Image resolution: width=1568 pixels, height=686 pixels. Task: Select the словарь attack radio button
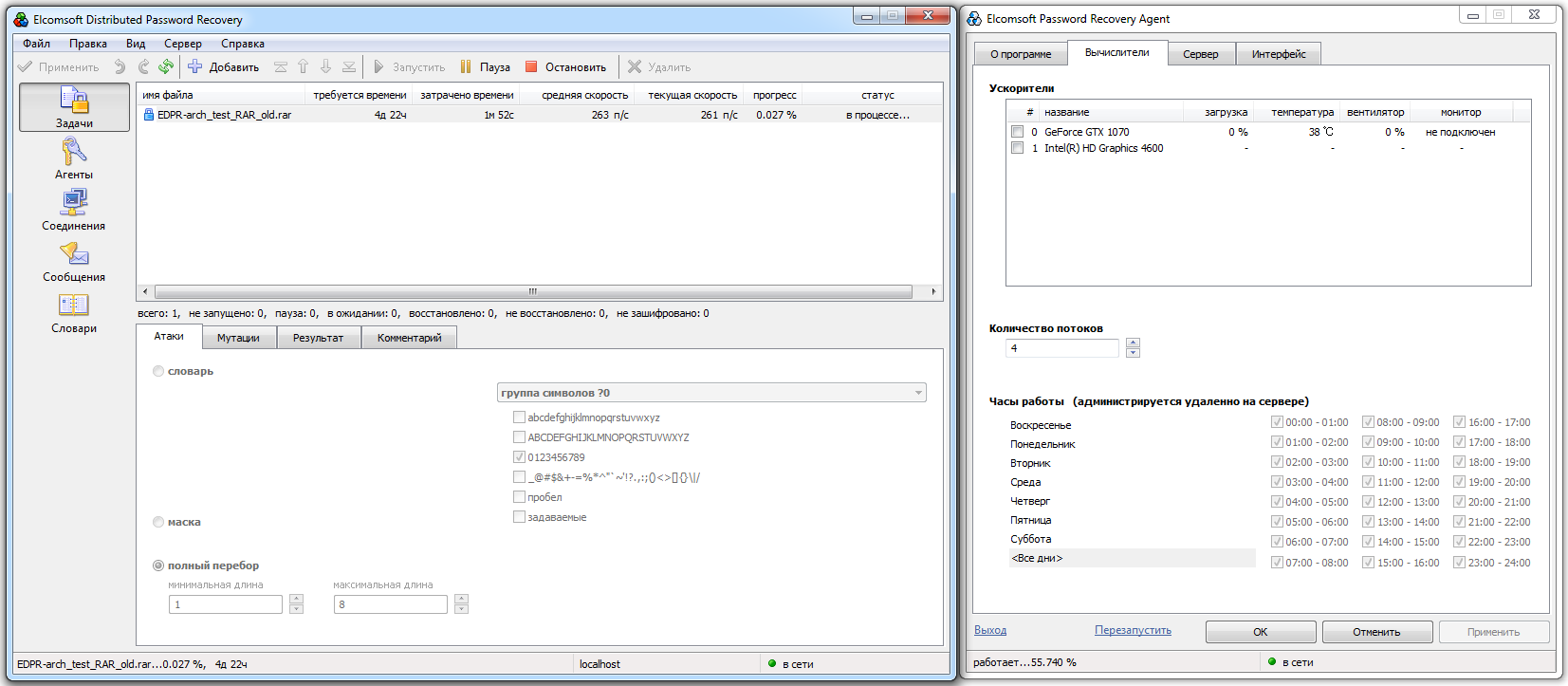(x=158, y=371)
